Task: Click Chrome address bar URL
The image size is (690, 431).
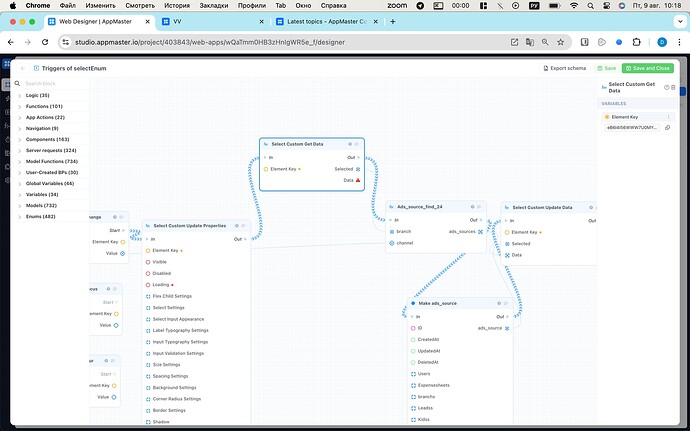Action: click(210, 42)
